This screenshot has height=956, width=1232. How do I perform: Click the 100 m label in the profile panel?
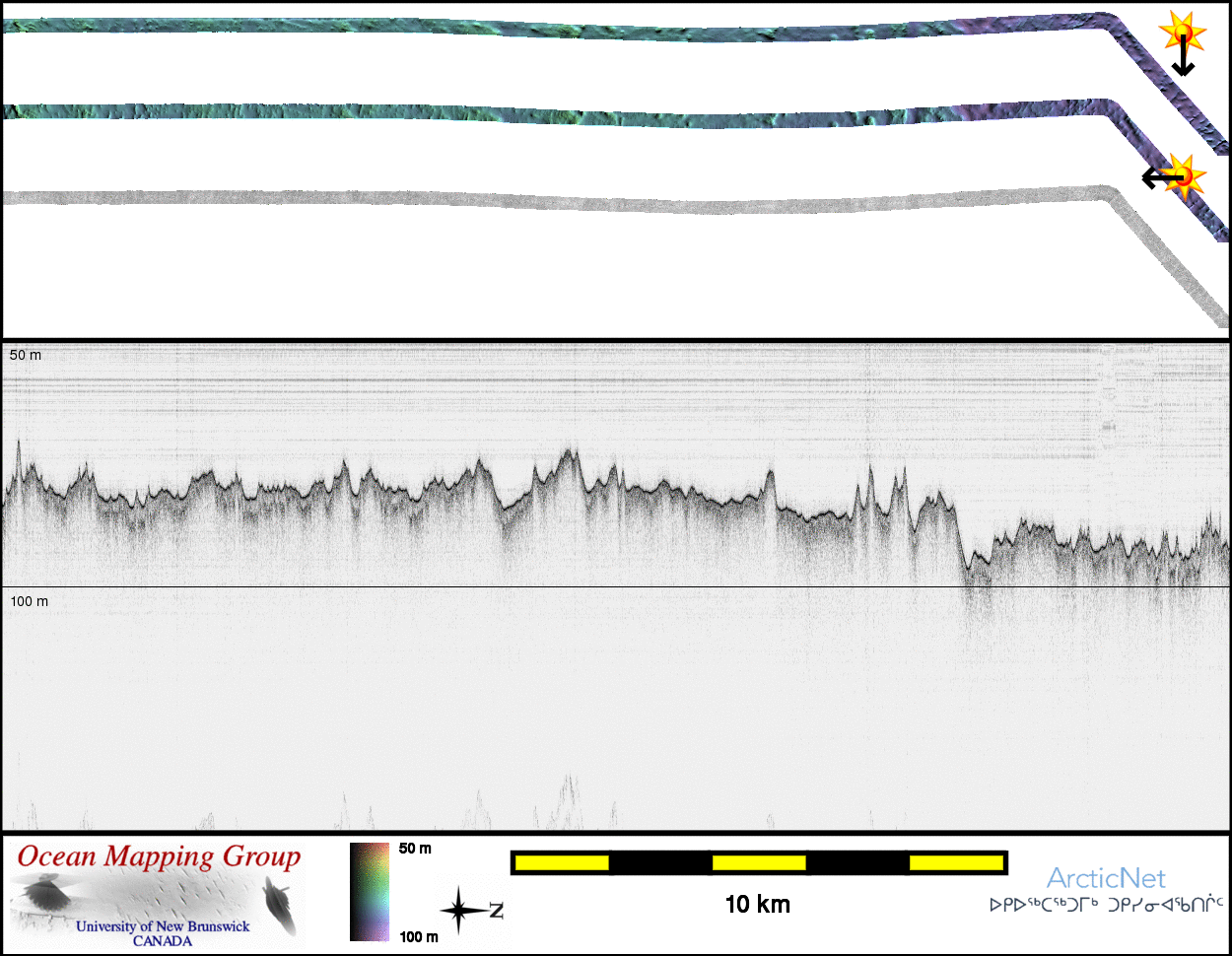click(30, 601)
